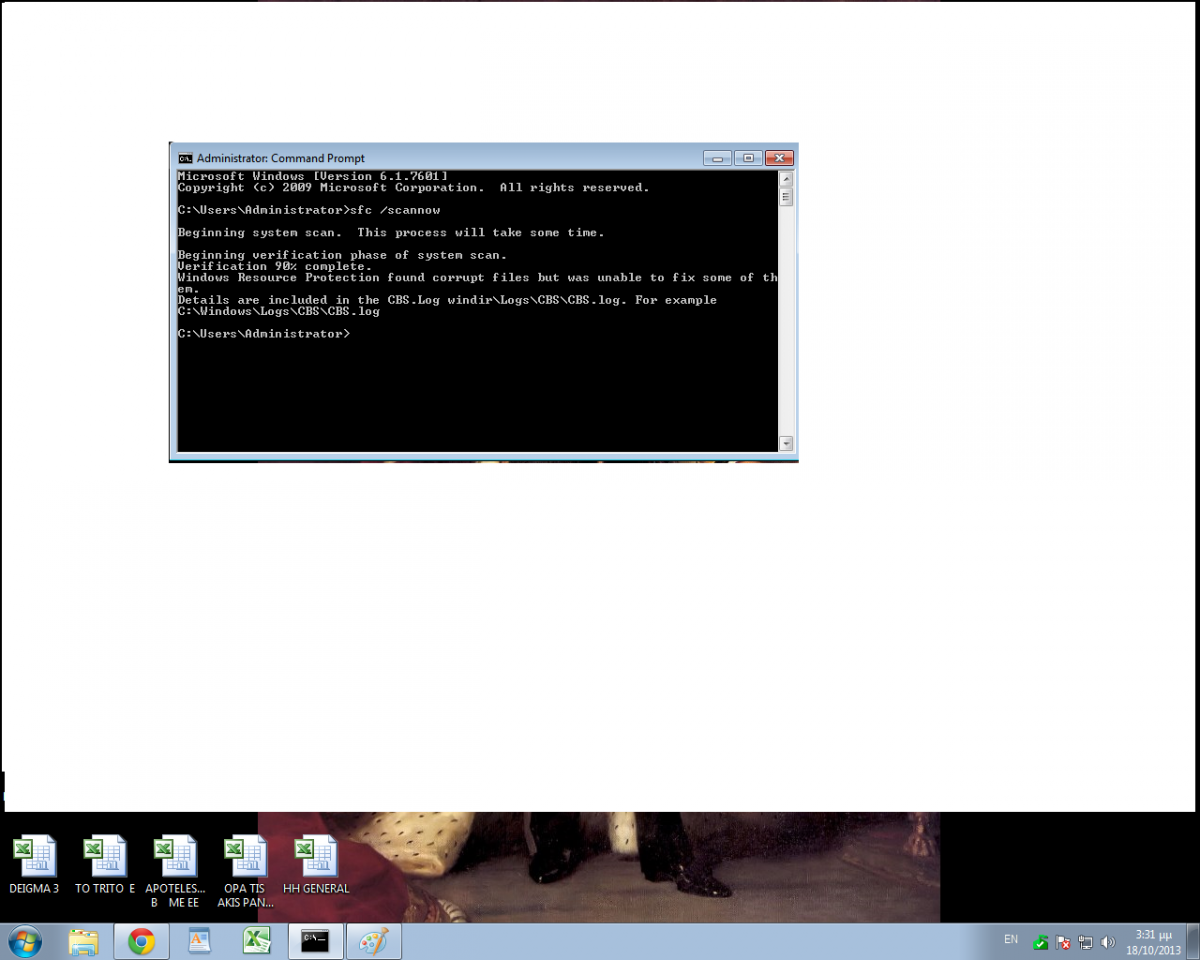Open Windows Explorer from the taskbar
This screenshot has width=1200, height=960.
click(x=84, y=941)
